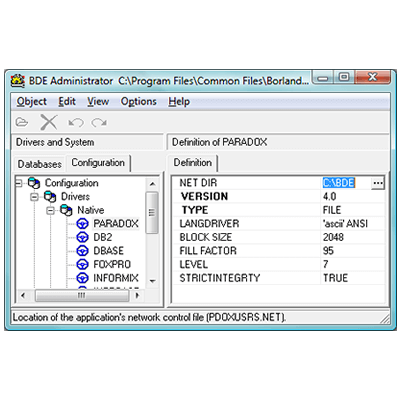Viewport: 400px width, 400px height.
Task: Click tree scrollbar up arrow
Action: [x=152, y=184]
